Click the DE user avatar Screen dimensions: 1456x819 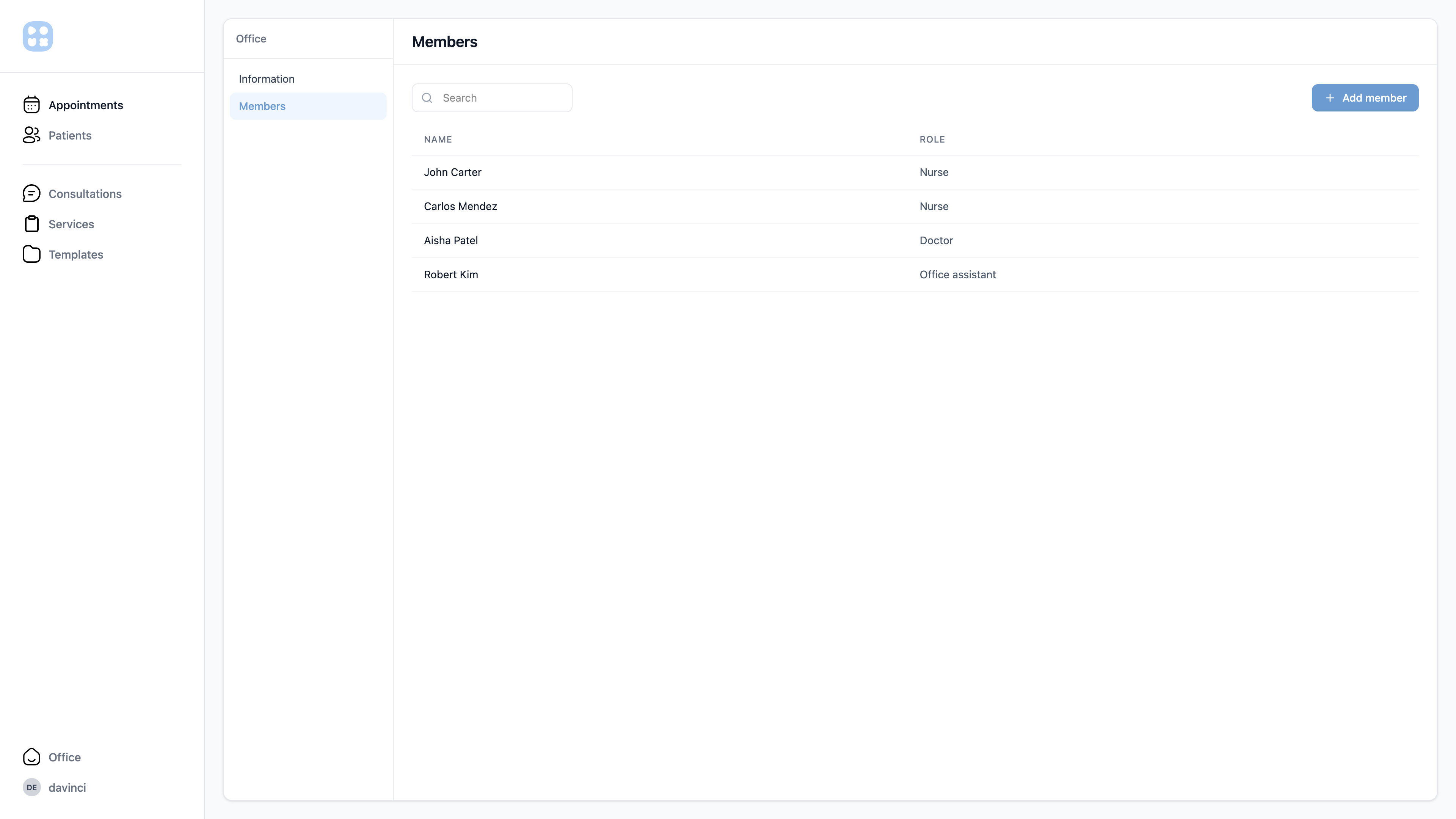click(31, 788)
